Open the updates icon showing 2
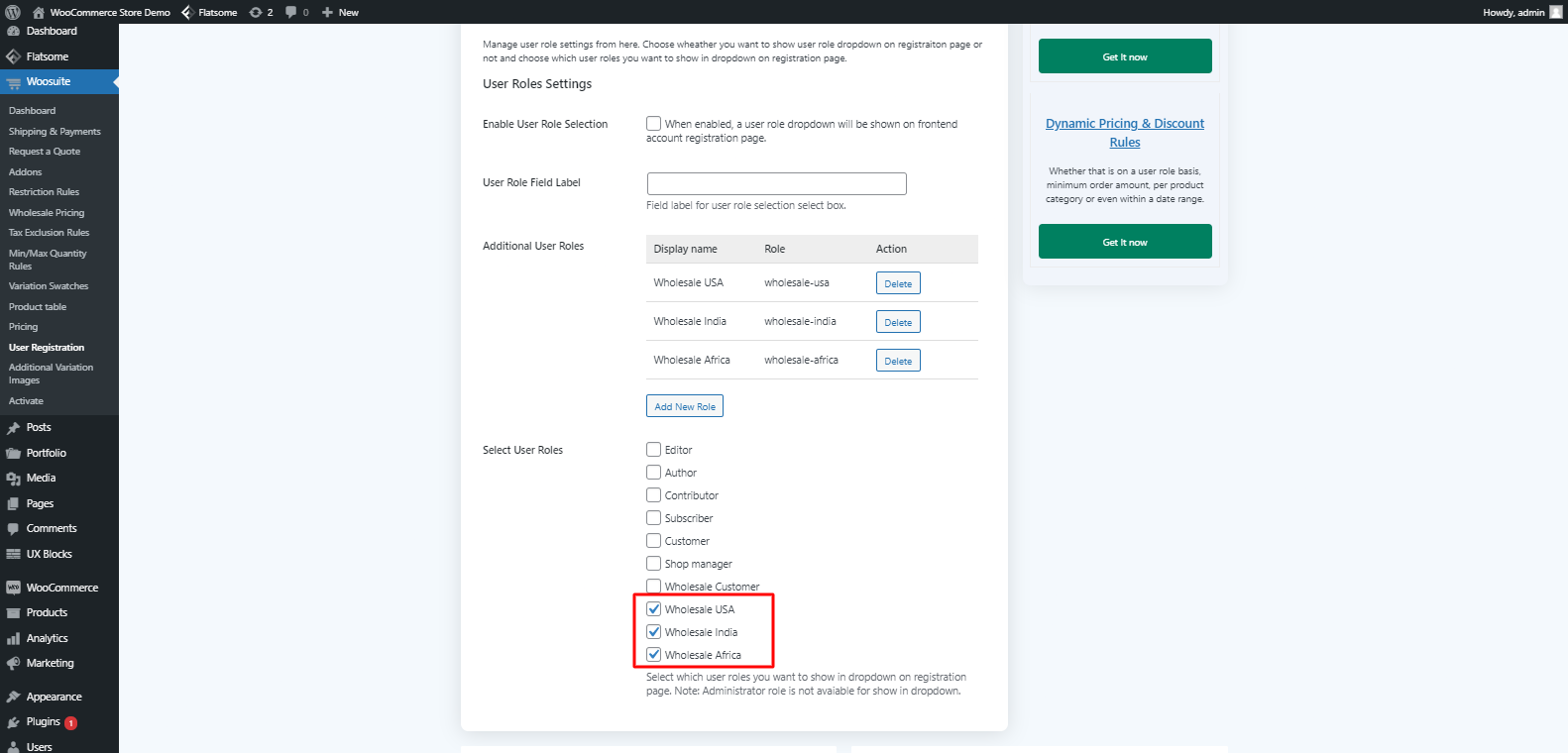1568x753 pixels. point(256,12)
